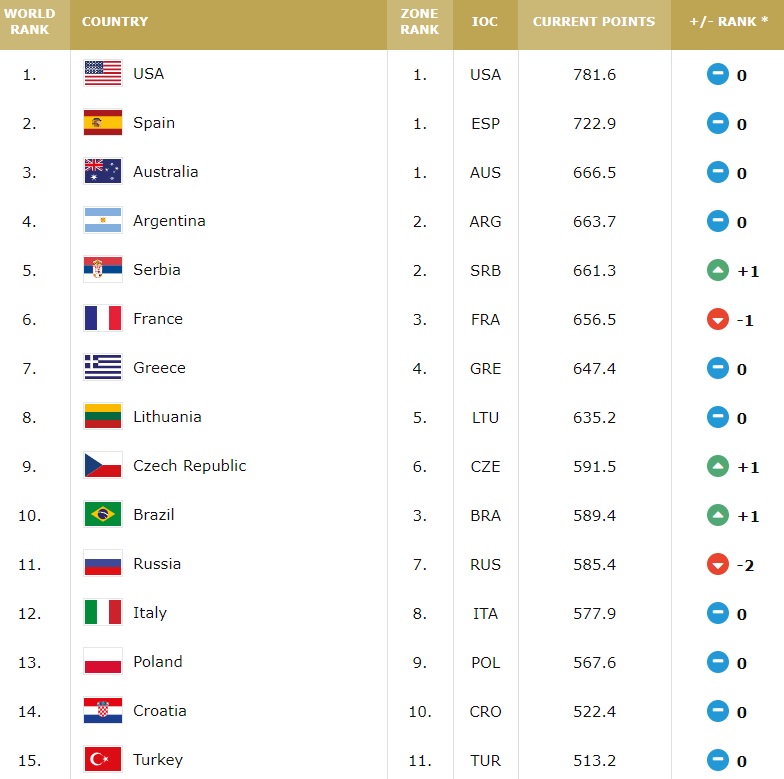
Task: Click the Brazil flag icon
Action: tap(103, 515)
